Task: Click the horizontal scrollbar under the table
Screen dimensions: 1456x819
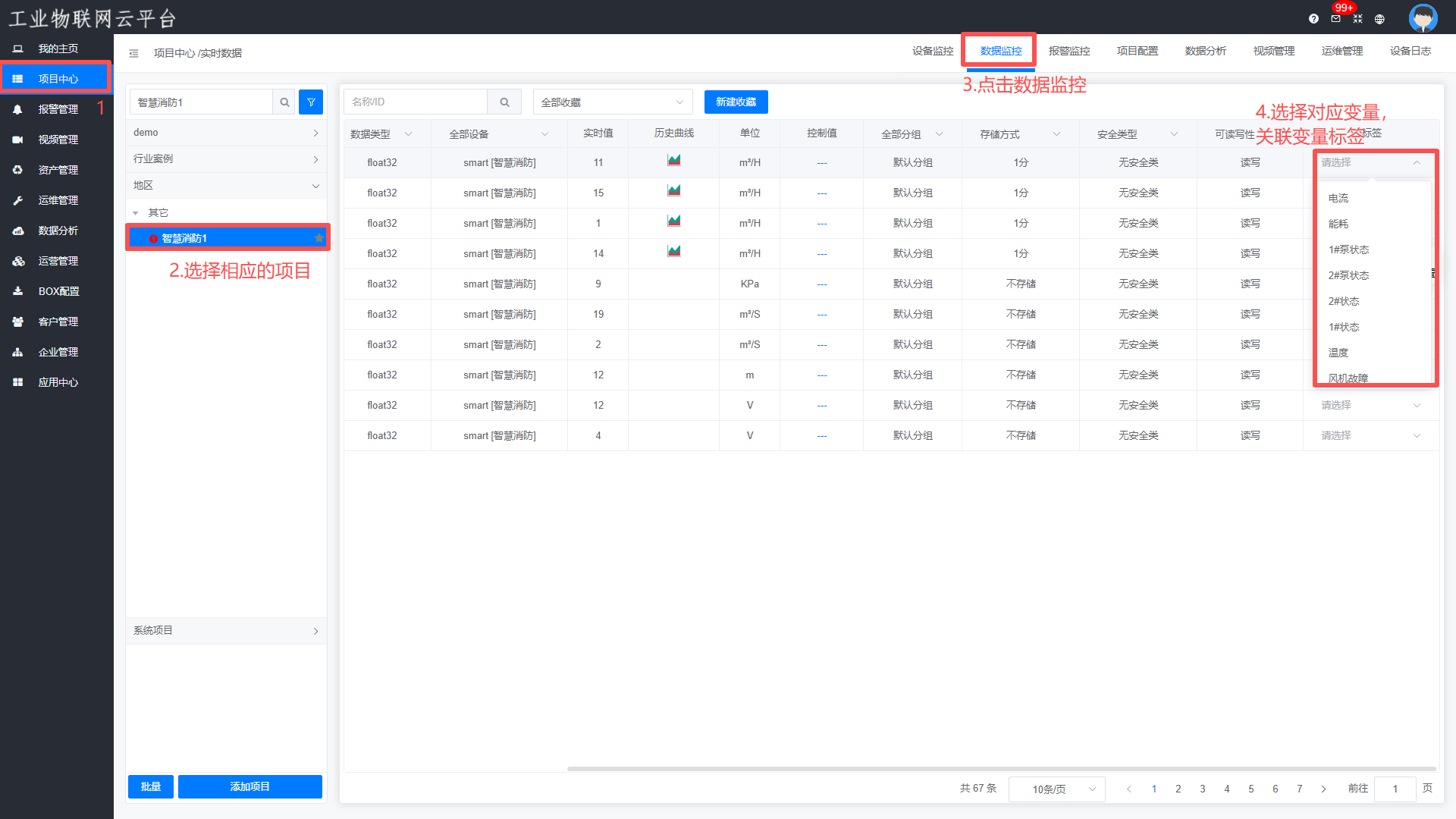Action: (x=1001, y=769)
